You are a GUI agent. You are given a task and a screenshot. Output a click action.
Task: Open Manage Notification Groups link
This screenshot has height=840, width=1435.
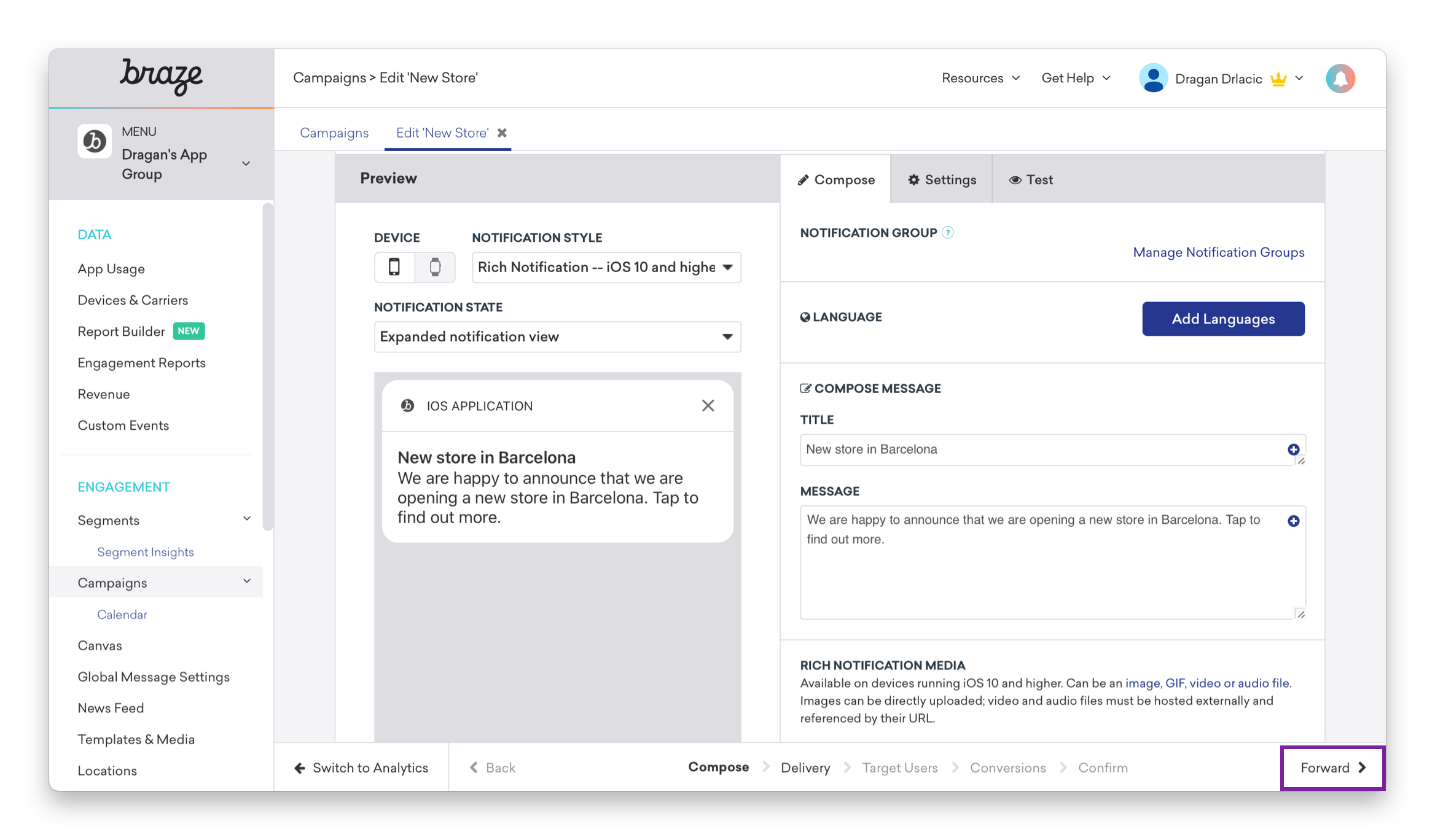tap(1218, 252)
